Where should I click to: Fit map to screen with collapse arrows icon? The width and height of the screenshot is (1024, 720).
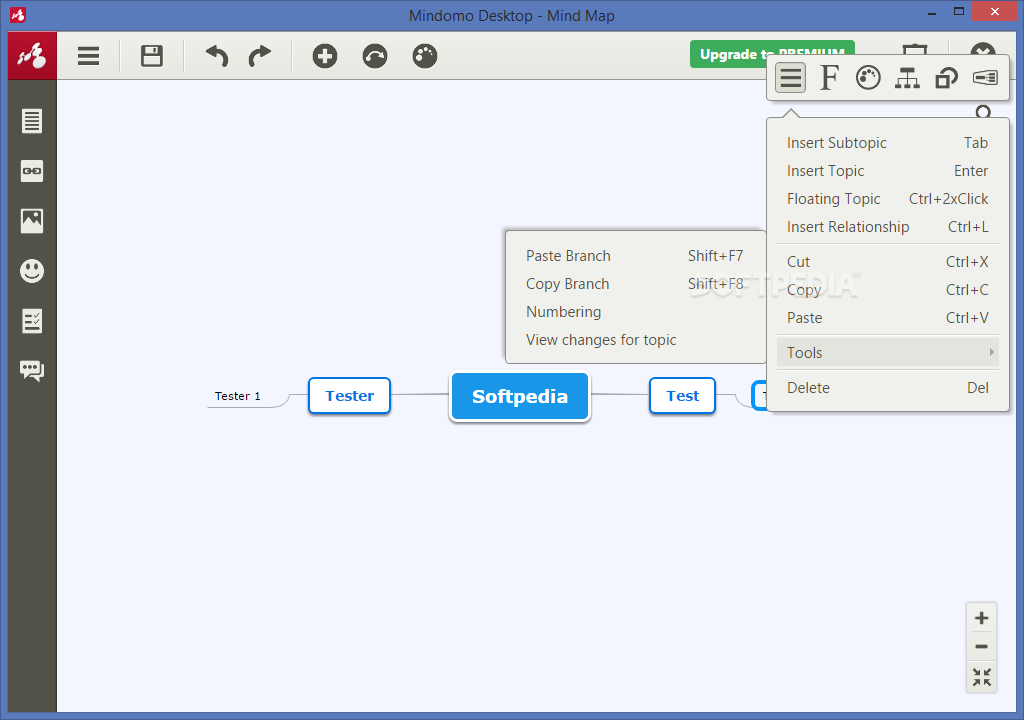tap(981, 677)
